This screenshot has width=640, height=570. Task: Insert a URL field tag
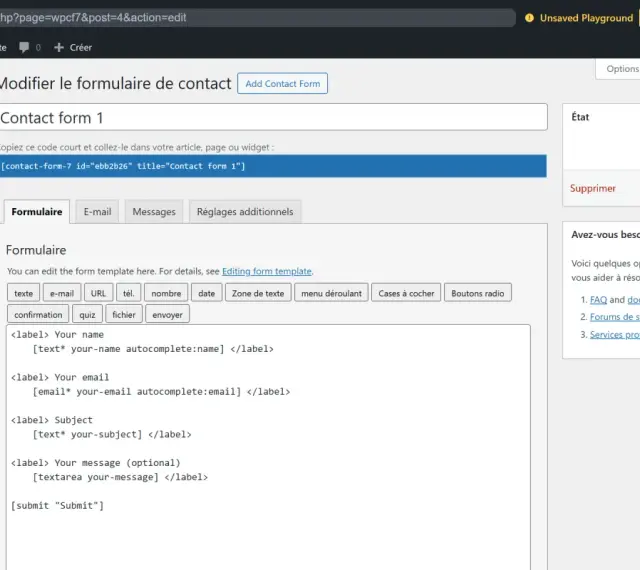click(x=98, y=293)
